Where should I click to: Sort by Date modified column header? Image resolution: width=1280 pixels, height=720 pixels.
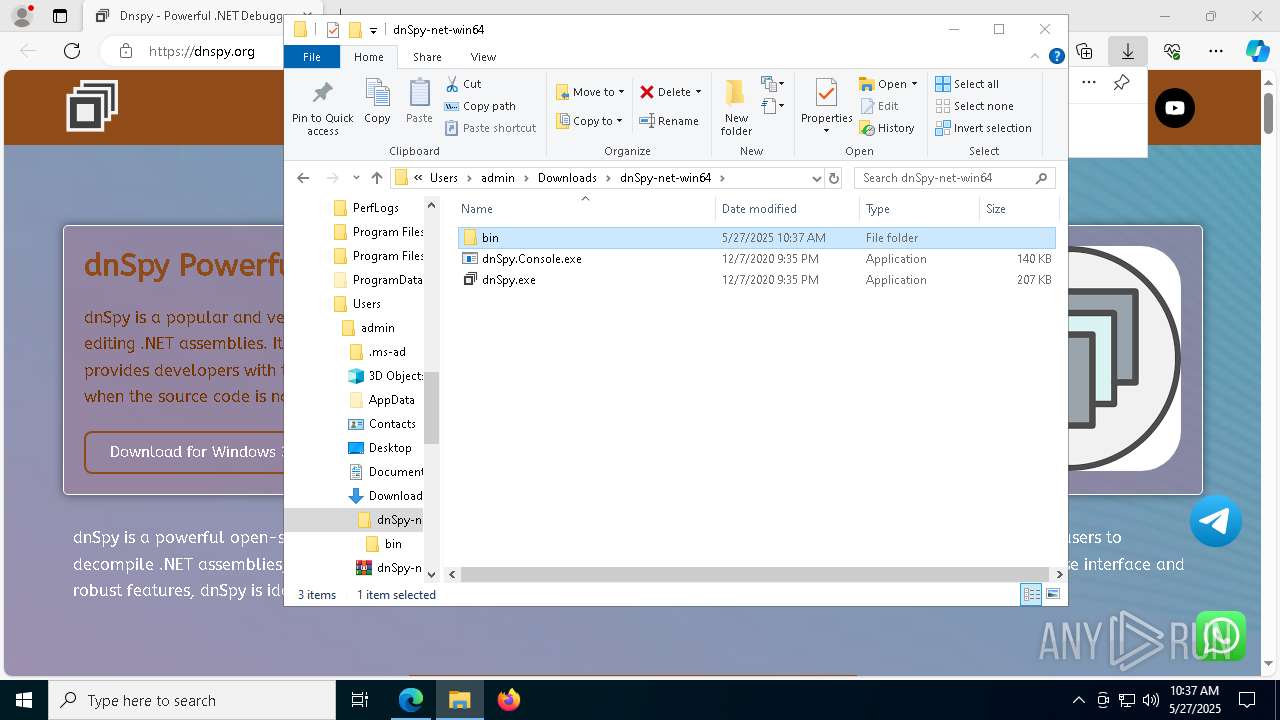click(x=788, y=209)
